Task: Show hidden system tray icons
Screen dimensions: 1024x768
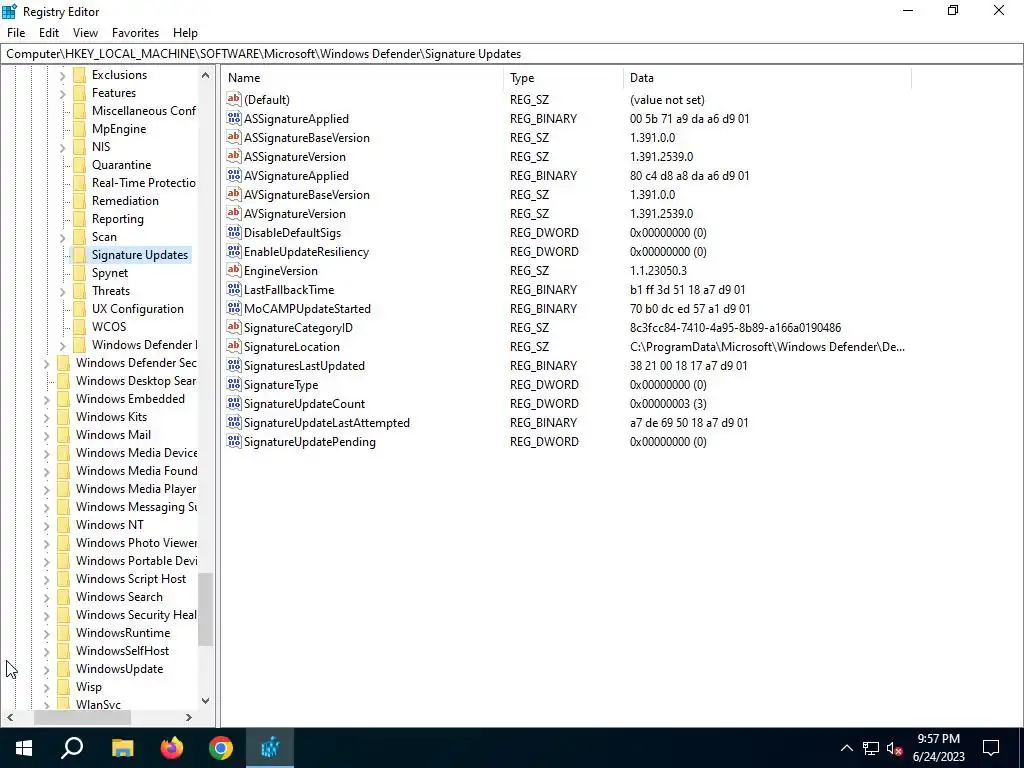Action: [x=846, y=748]
